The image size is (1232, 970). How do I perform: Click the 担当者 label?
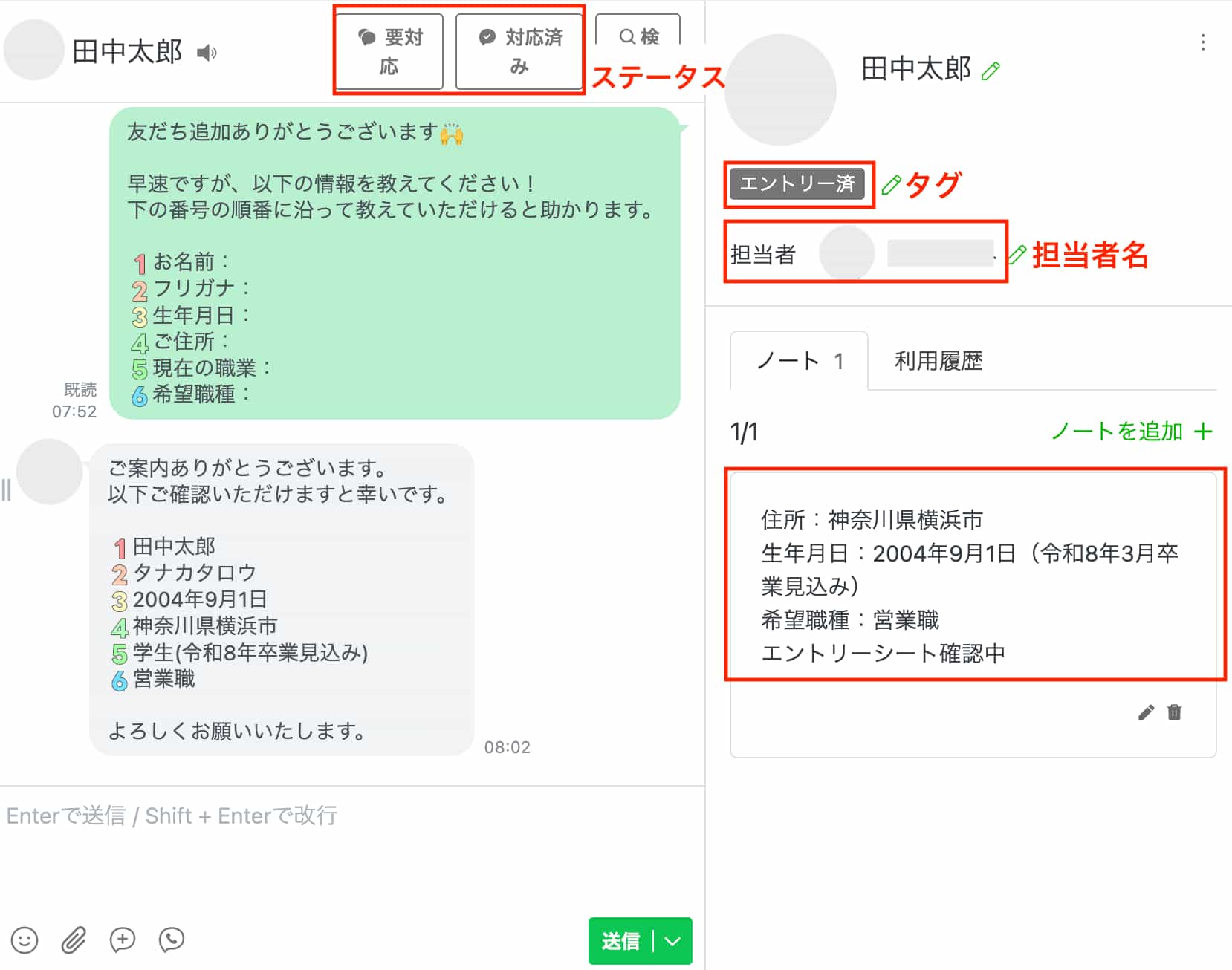(763, 255)
